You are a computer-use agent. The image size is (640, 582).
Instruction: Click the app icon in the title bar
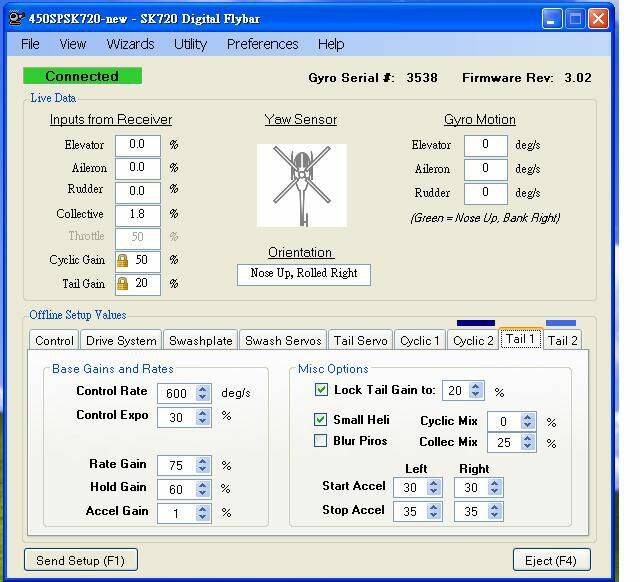[x=17, y=19]
